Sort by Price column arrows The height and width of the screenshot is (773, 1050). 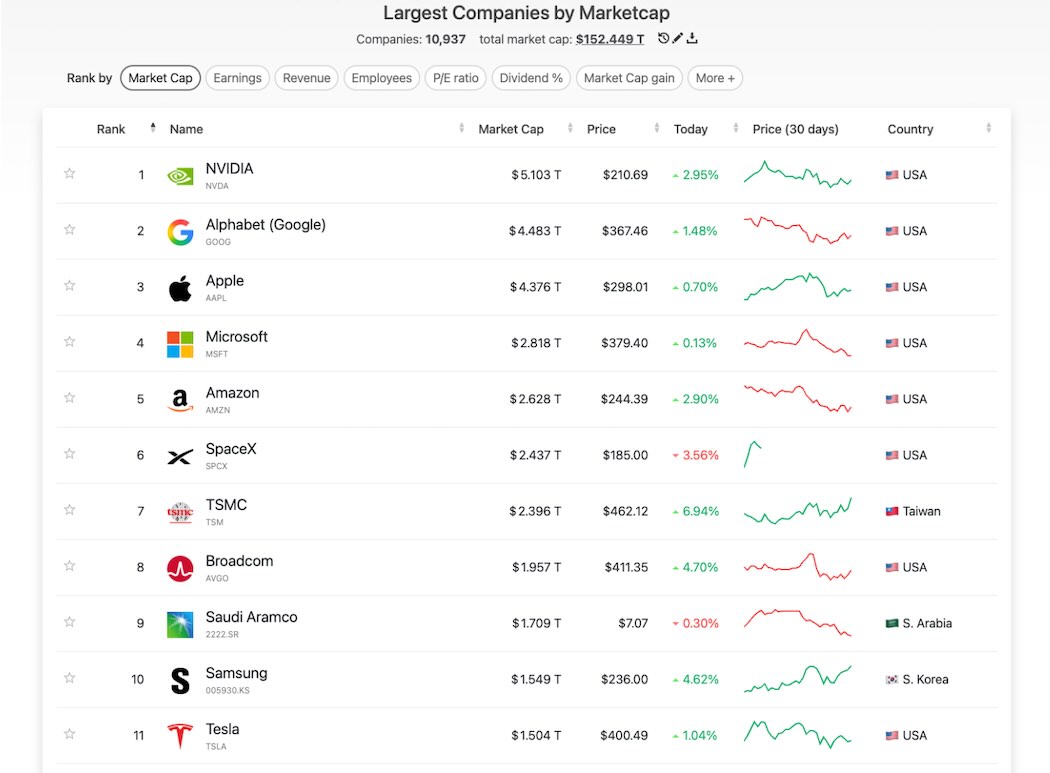click(x=656, y=127)
